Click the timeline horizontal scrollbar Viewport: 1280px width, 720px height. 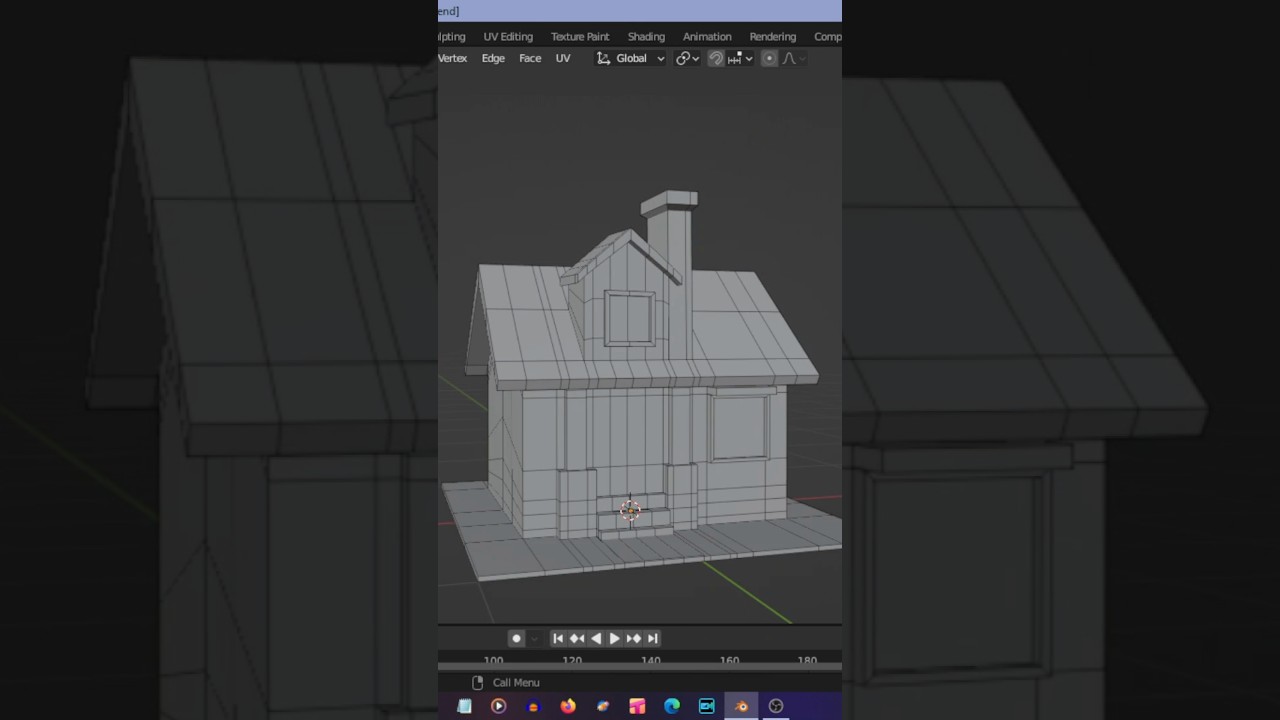640,667
